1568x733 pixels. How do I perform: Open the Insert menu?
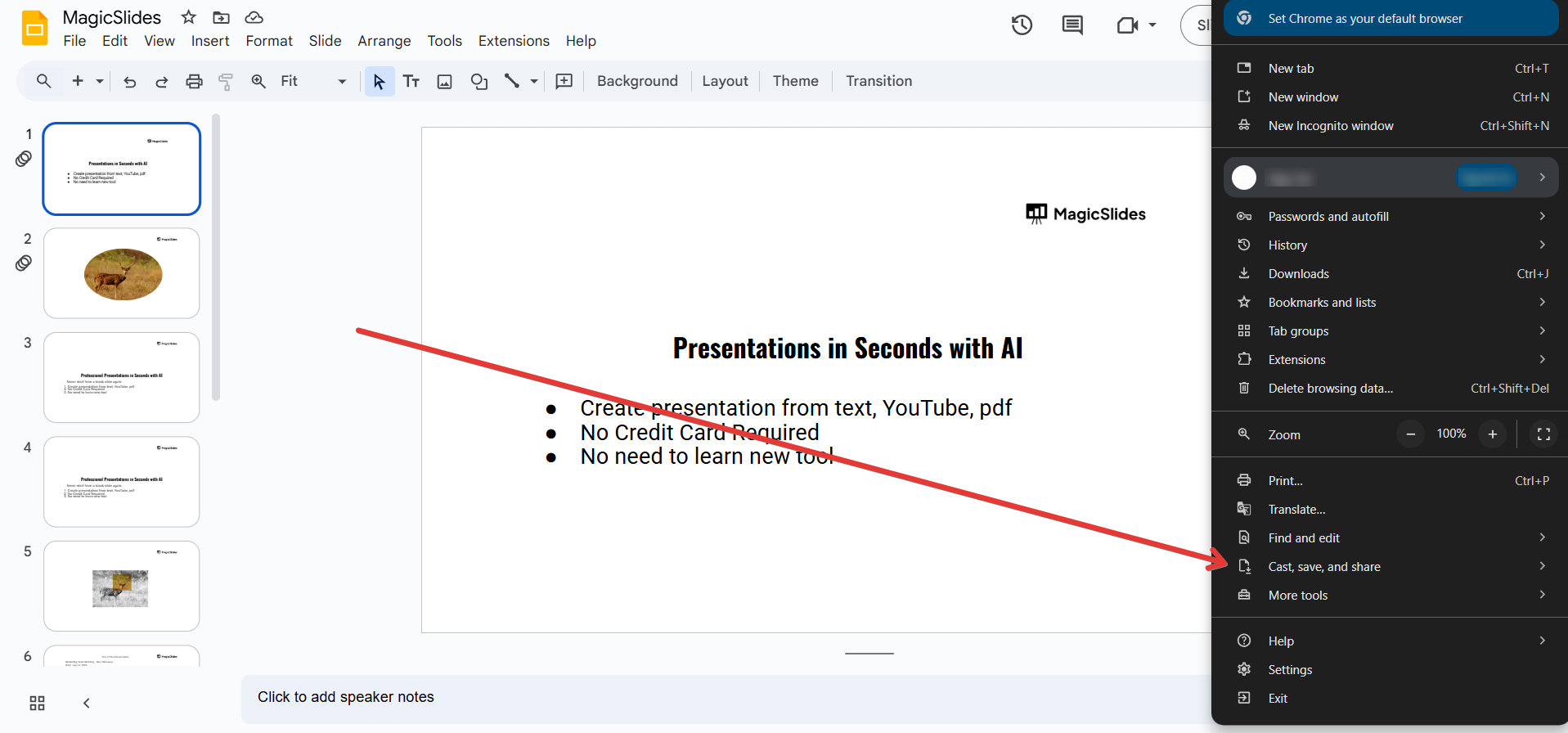click(x=210, y=41)
